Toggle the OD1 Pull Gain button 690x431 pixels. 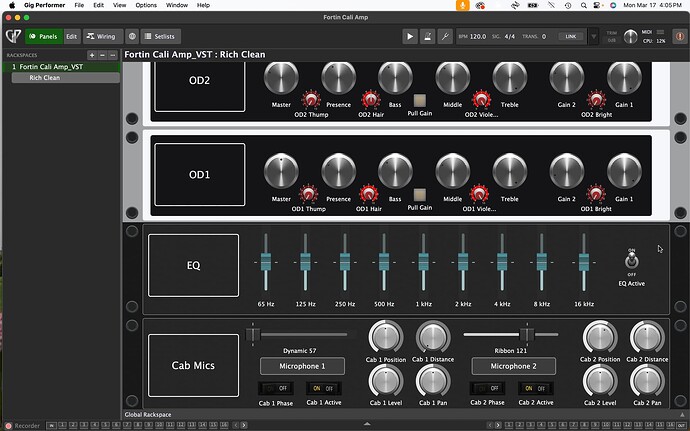420,195
